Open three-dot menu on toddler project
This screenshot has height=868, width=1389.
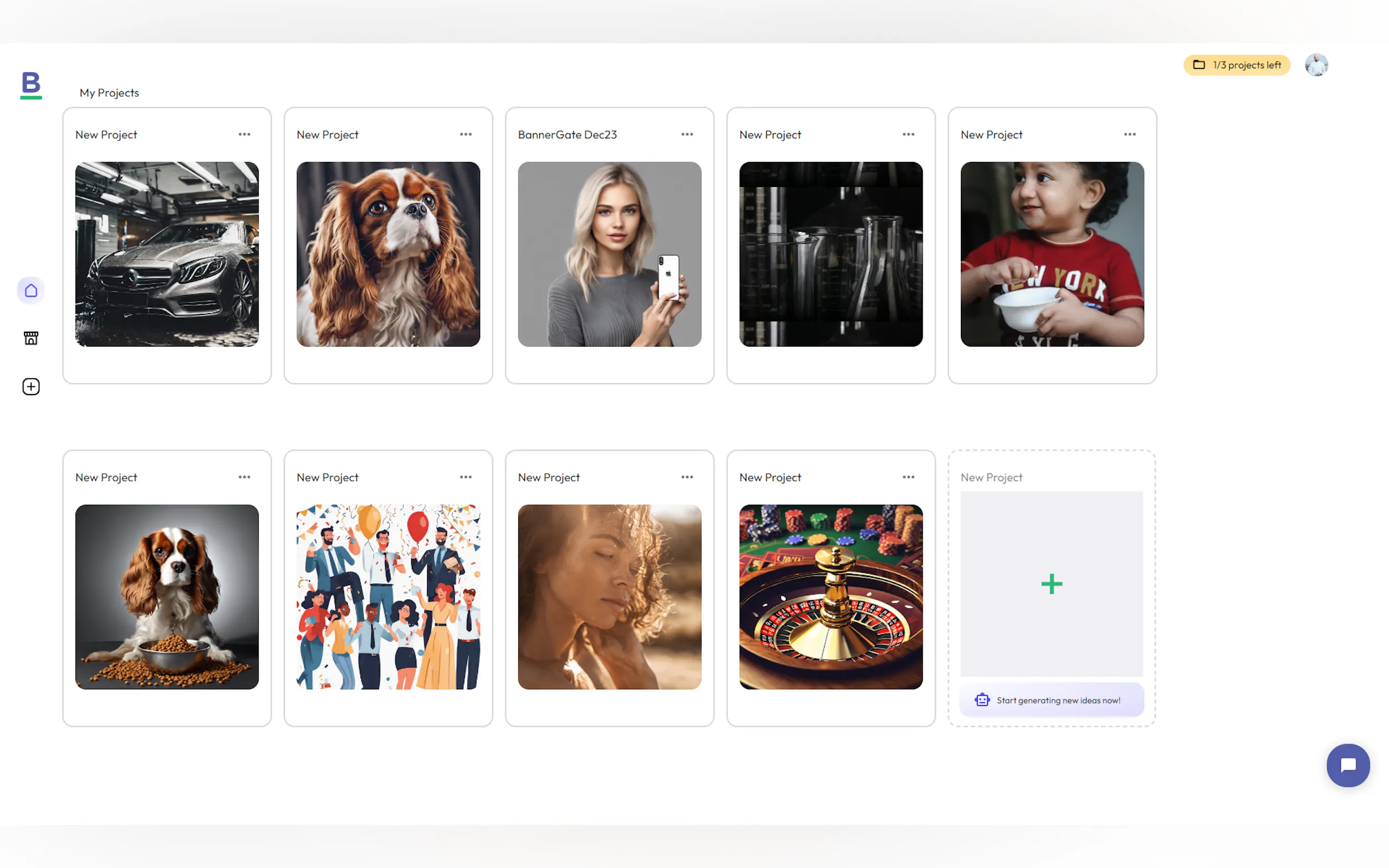(1129, 134)
